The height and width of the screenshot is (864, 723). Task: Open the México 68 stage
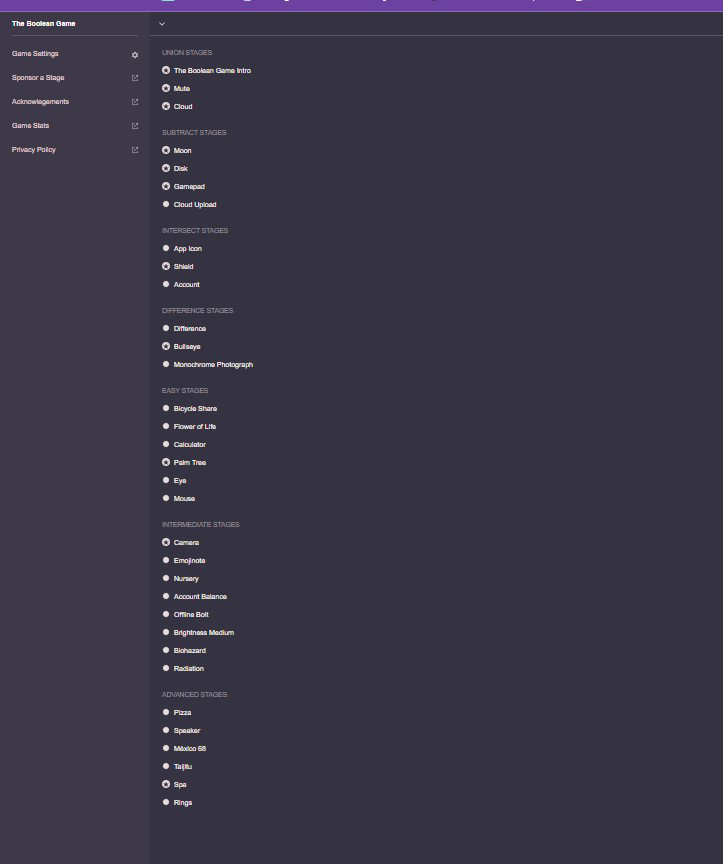[189, 749]
